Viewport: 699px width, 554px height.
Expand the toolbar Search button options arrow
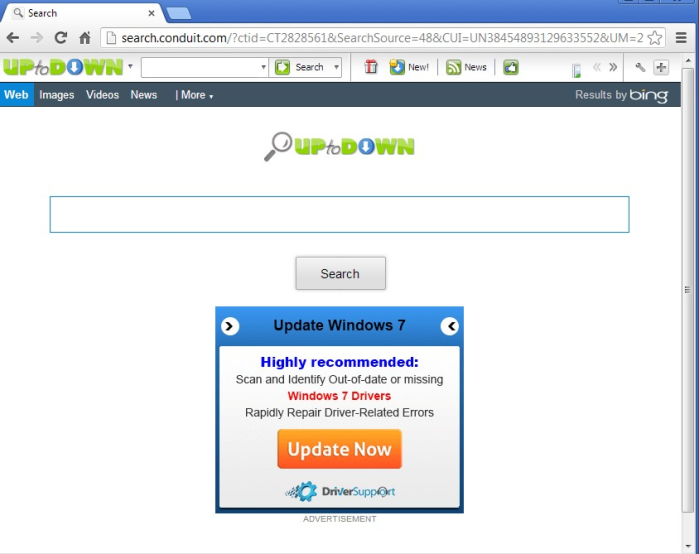click(x=337, y=67)
